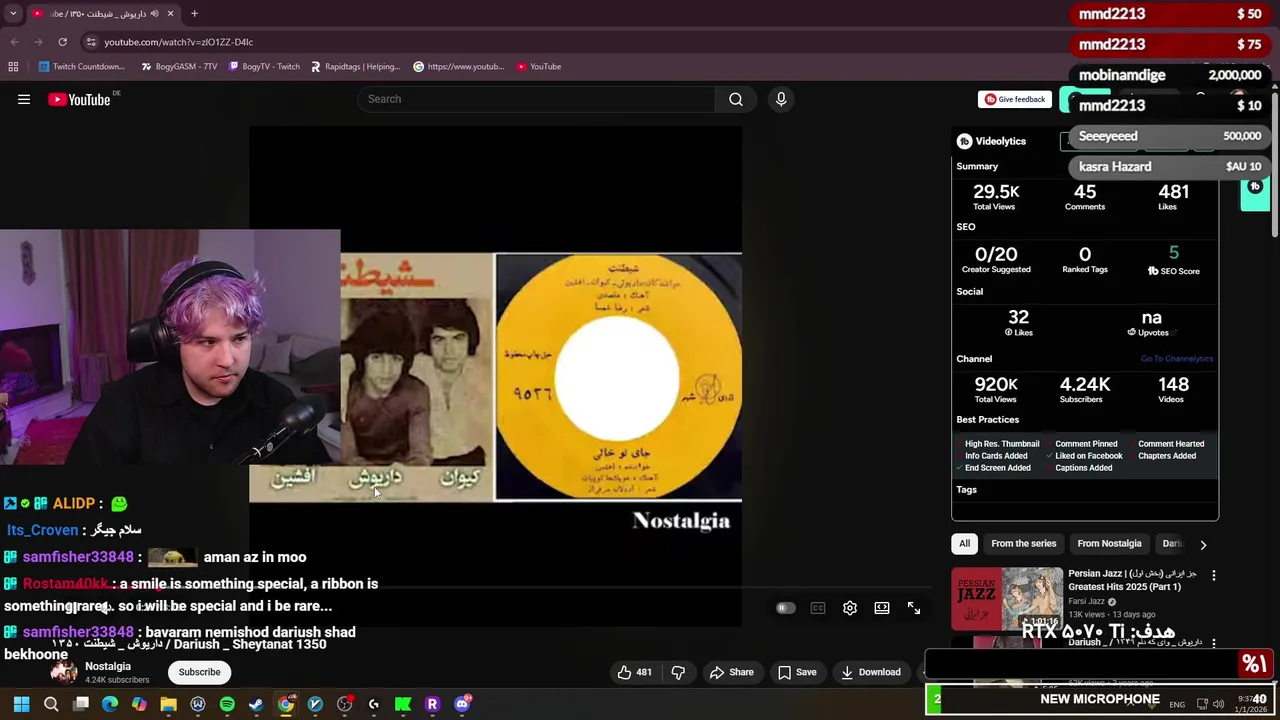Open player settings gear

pos(850,608)
